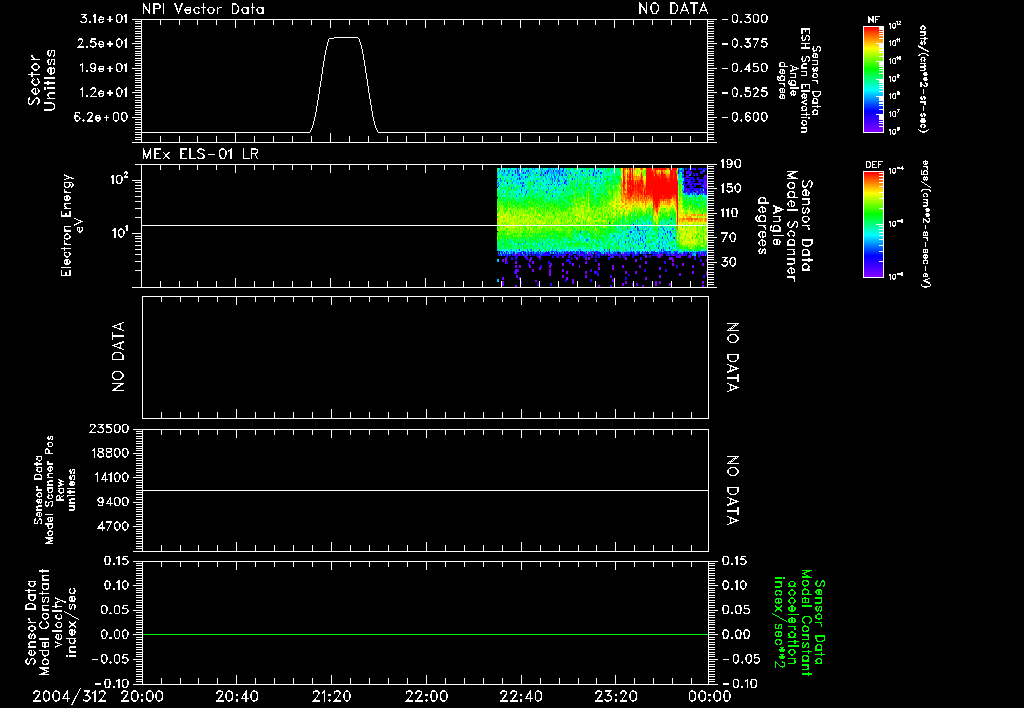Click the 'Model Scanner Angle degrees' axis label

pyautogui.click(x=785, y=225)
